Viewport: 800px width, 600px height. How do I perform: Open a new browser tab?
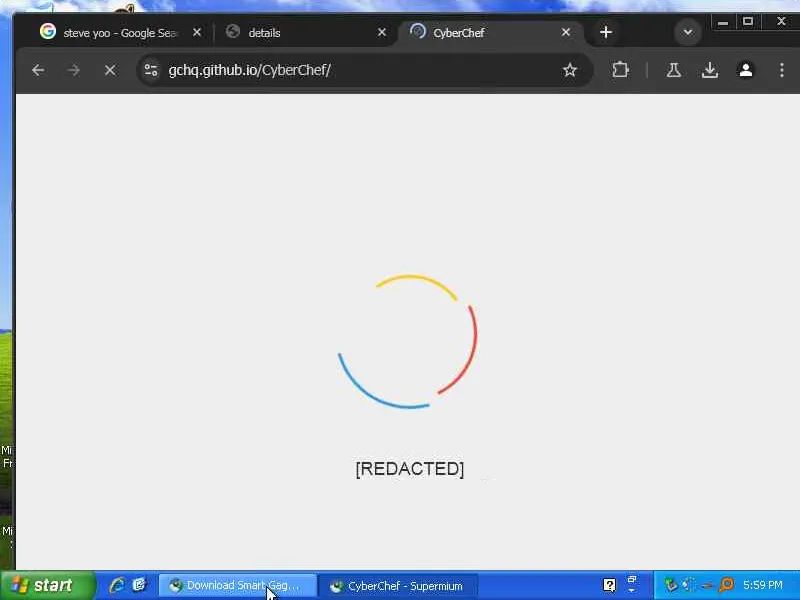point(606,33)
